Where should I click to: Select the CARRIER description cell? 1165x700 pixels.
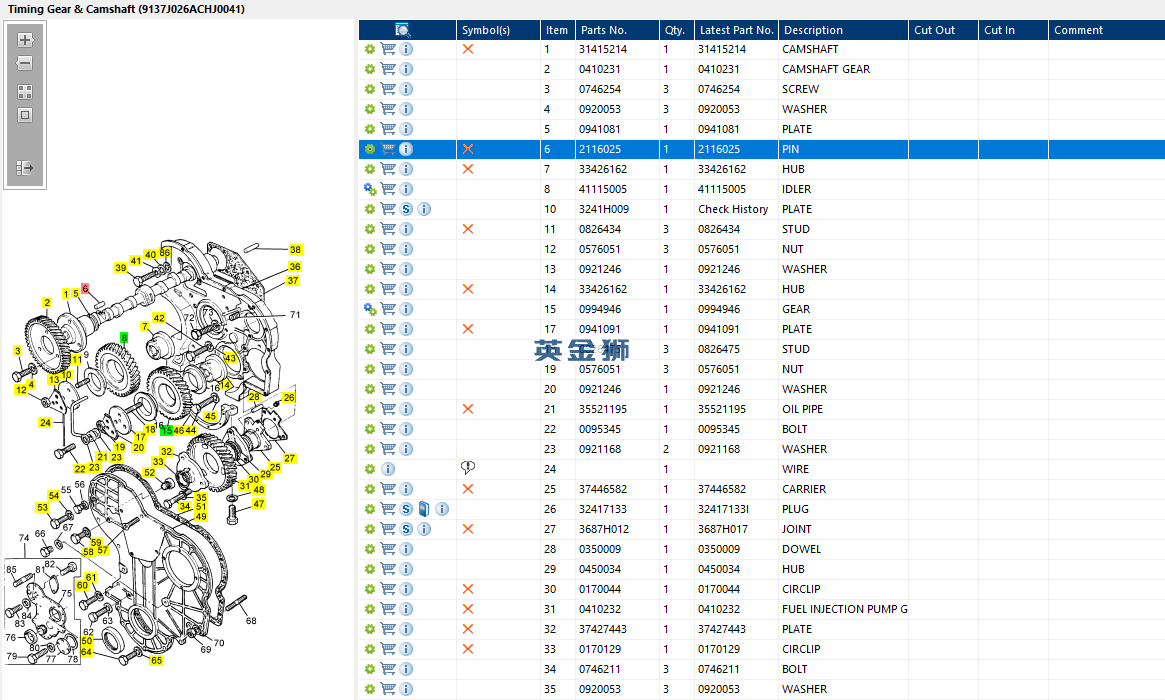tap(804, 489)
